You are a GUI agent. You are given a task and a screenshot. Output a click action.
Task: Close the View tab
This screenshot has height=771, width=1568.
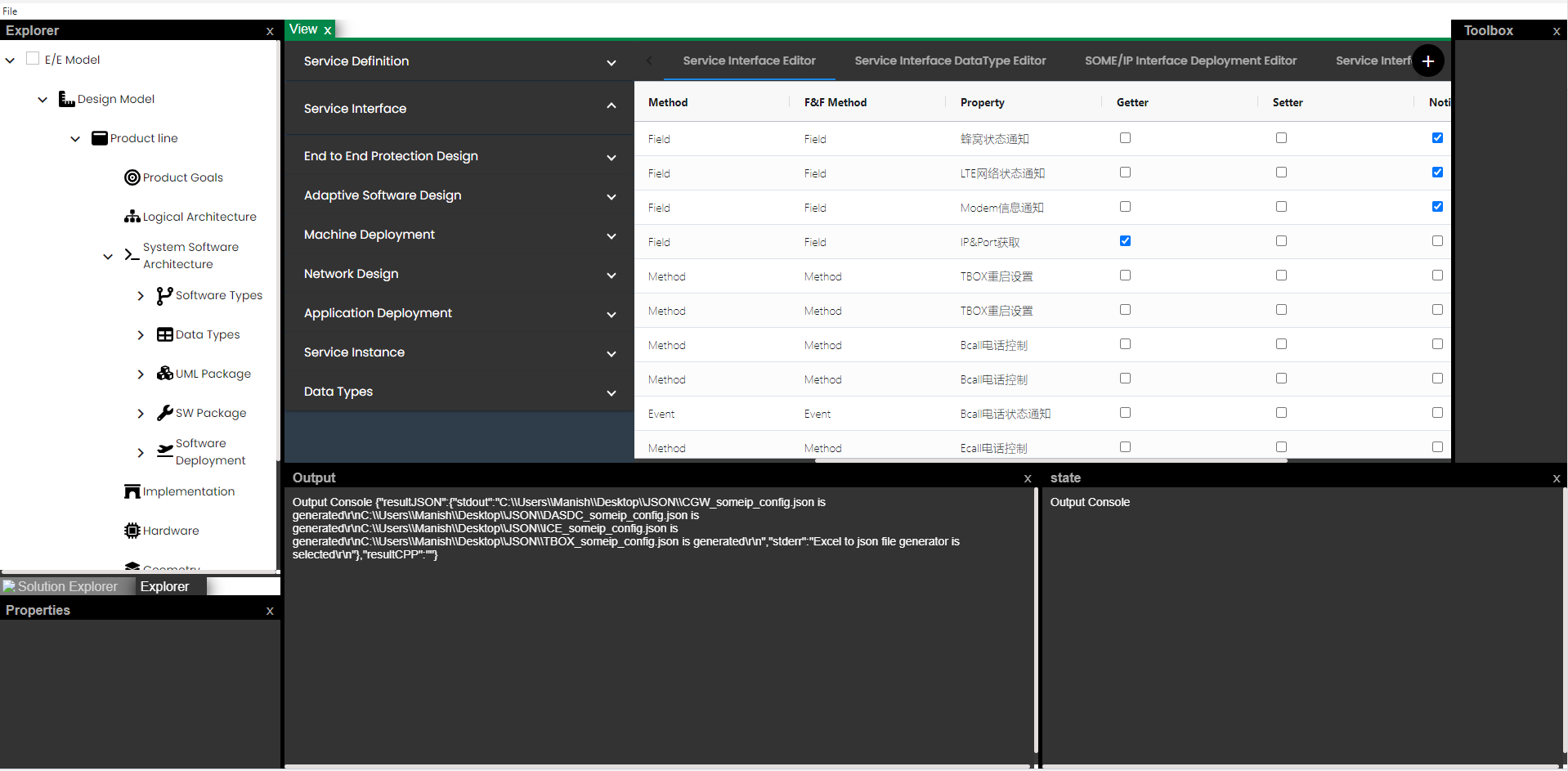click(327, 30)
